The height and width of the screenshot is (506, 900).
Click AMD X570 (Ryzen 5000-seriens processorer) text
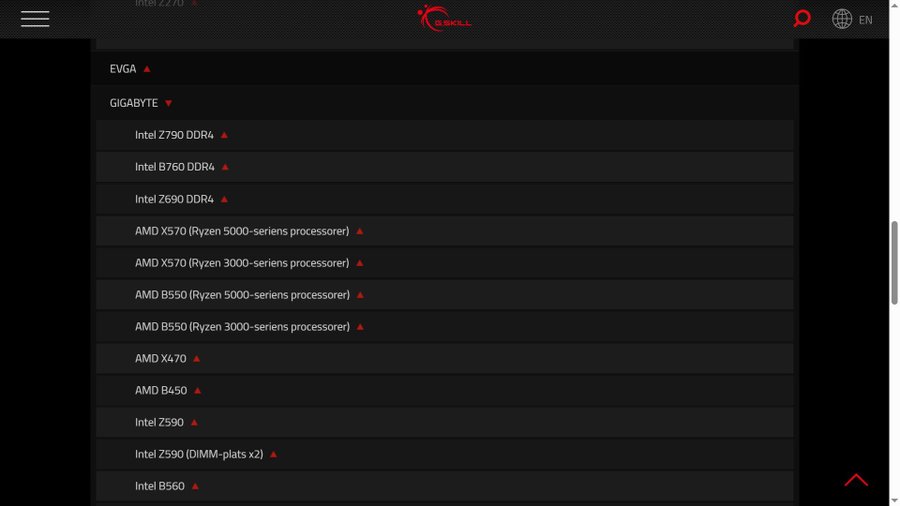(x=242, y=231)
